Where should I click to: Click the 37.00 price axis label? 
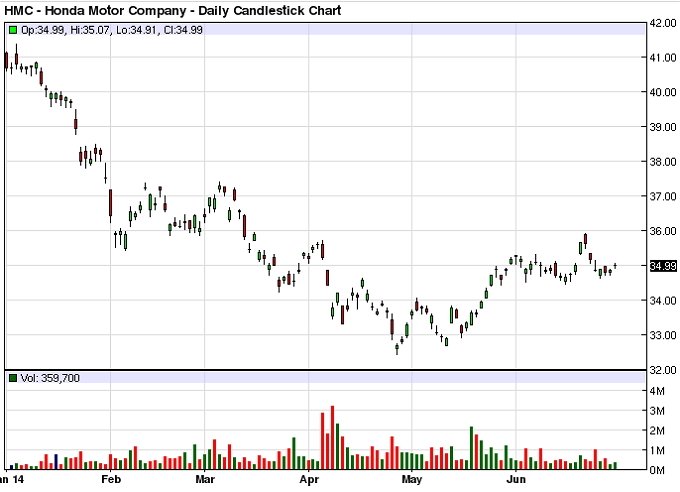point(663,197)
